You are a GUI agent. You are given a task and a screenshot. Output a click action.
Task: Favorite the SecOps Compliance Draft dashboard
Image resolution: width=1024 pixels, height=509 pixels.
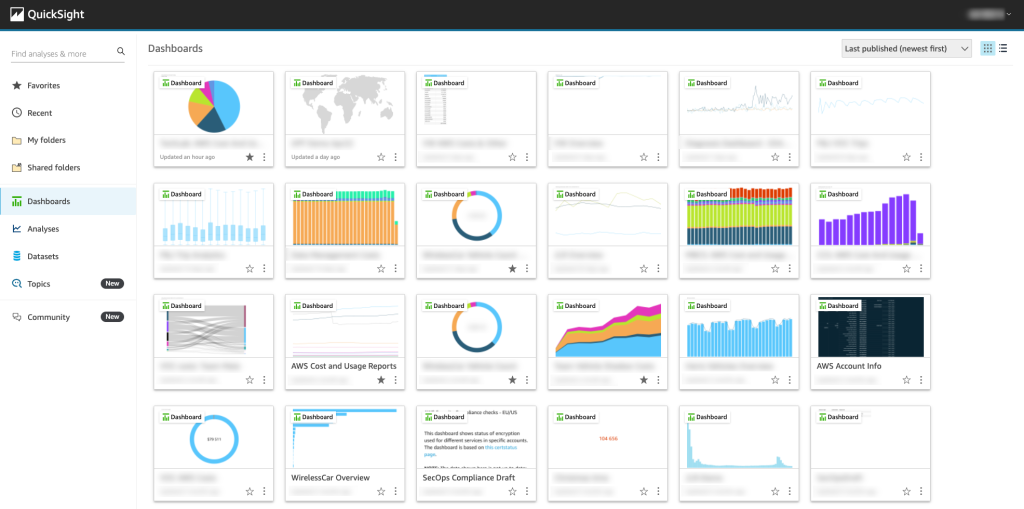pyautogui.click(x=513, y=491)
